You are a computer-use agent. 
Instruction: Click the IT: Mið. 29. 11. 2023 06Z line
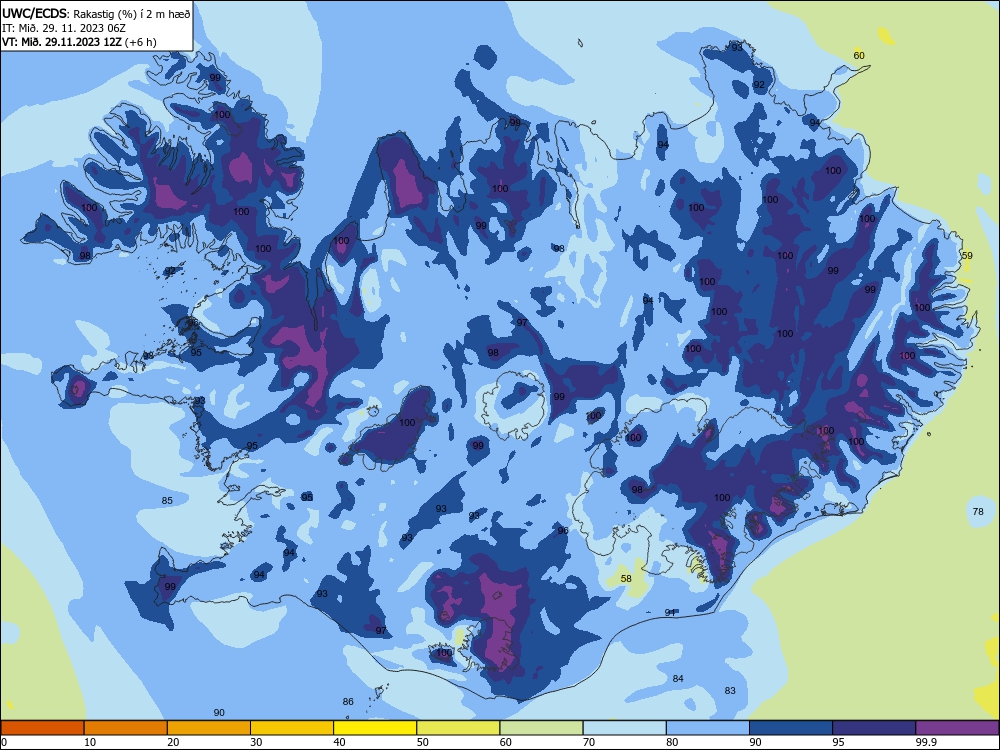(x=64, y=28)
